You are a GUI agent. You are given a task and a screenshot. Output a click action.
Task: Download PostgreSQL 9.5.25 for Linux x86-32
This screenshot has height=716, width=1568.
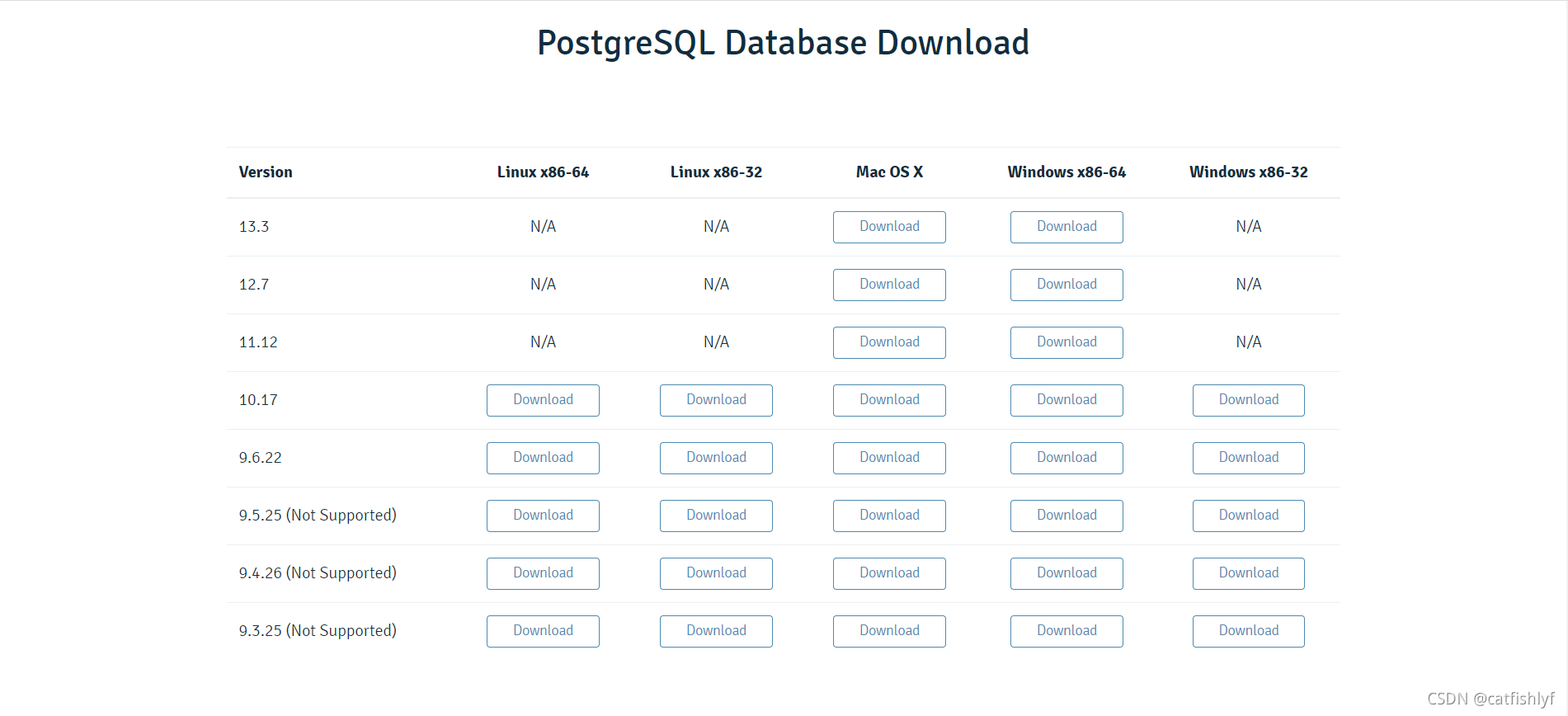pyautogui.click(x=716, y=516)
